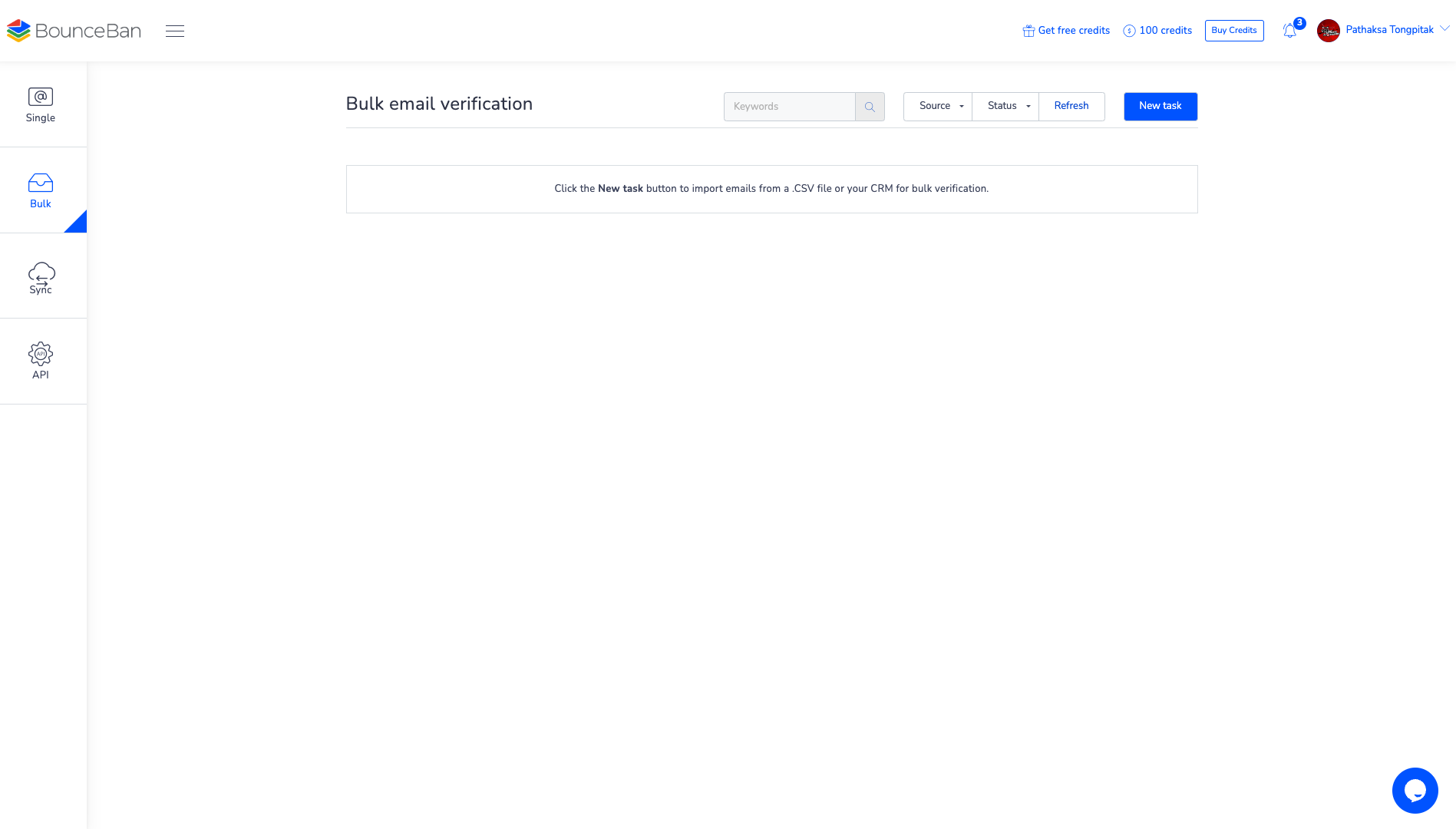Image resolution: width=1456 pixels, height=829 pixels.
Task: Open the Single email verification panel
Action: (40, 105)
